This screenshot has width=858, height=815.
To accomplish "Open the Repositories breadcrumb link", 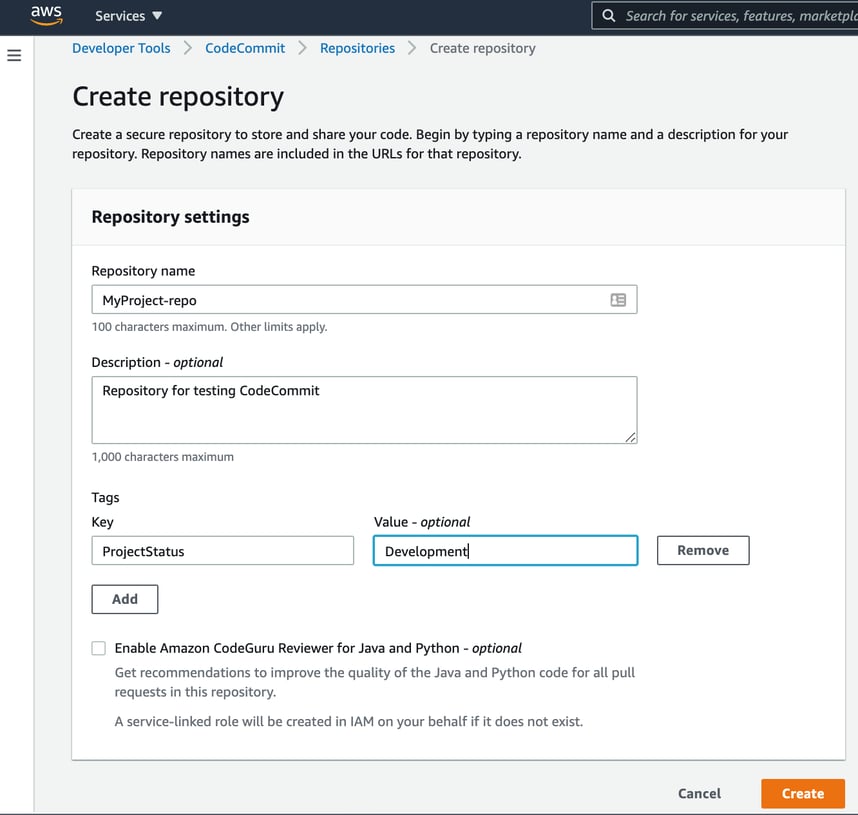I will [x=357, y=48].
